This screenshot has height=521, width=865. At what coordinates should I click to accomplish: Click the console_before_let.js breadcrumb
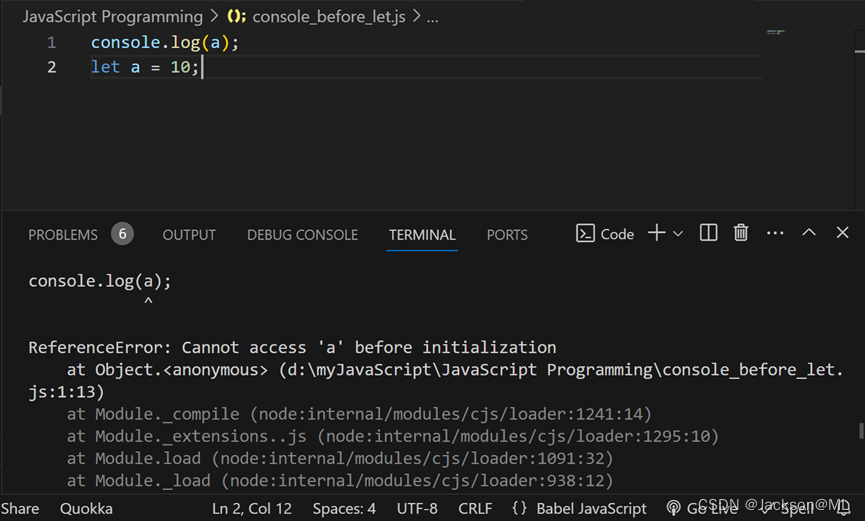pyautogui.click(x=329, y=17)
